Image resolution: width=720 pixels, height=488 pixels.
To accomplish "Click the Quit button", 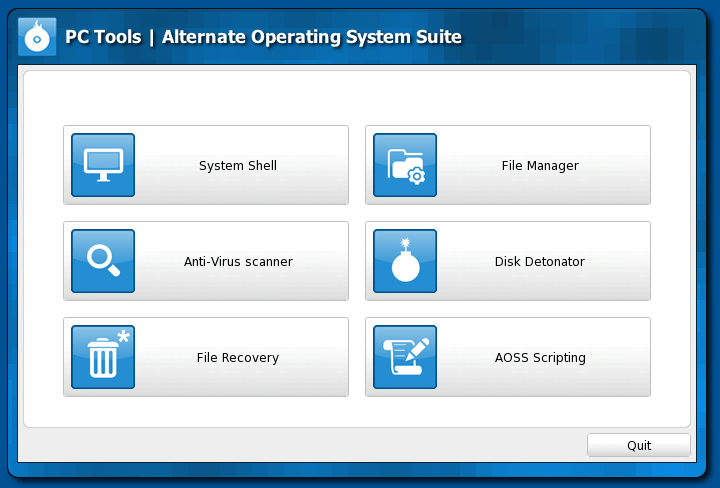I will 639,445.
